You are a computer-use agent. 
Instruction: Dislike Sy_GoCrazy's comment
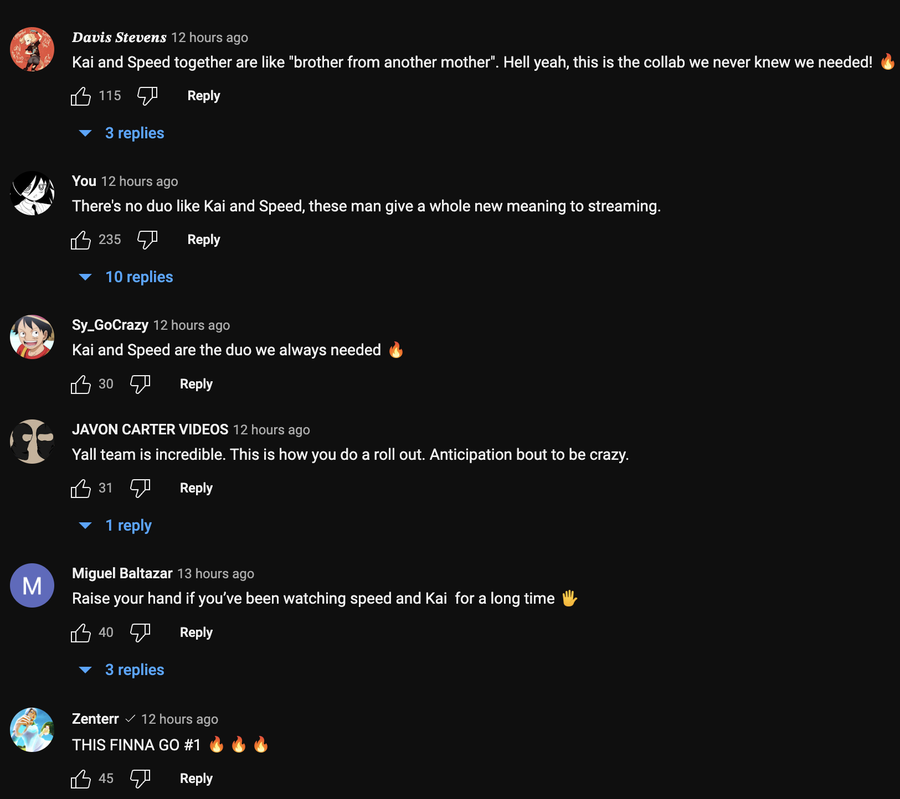coord(140,384)
